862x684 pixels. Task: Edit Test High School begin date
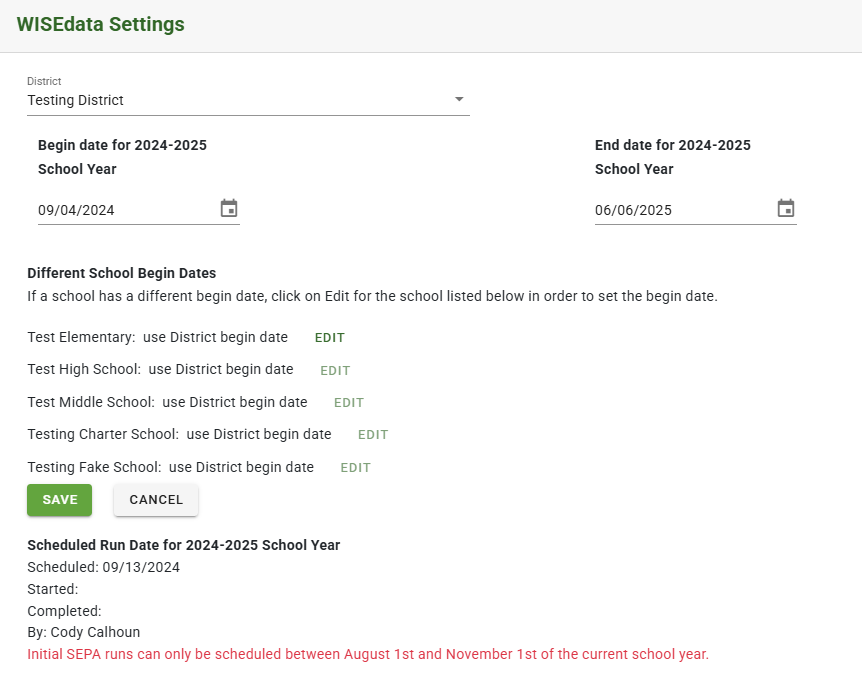335,371
